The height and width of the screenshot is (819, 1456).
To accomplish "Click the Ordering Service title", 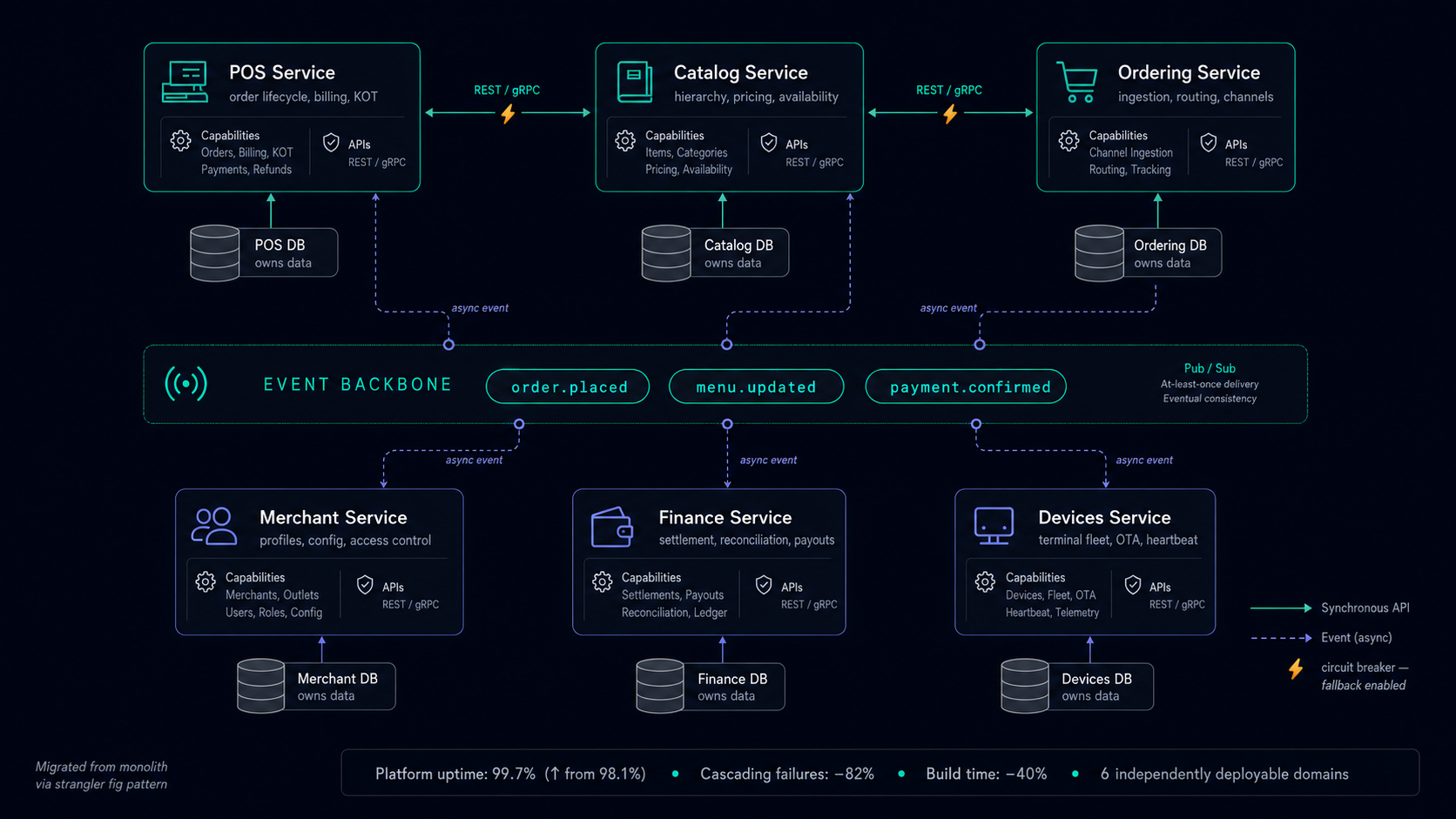I will tap(1189, 72).
